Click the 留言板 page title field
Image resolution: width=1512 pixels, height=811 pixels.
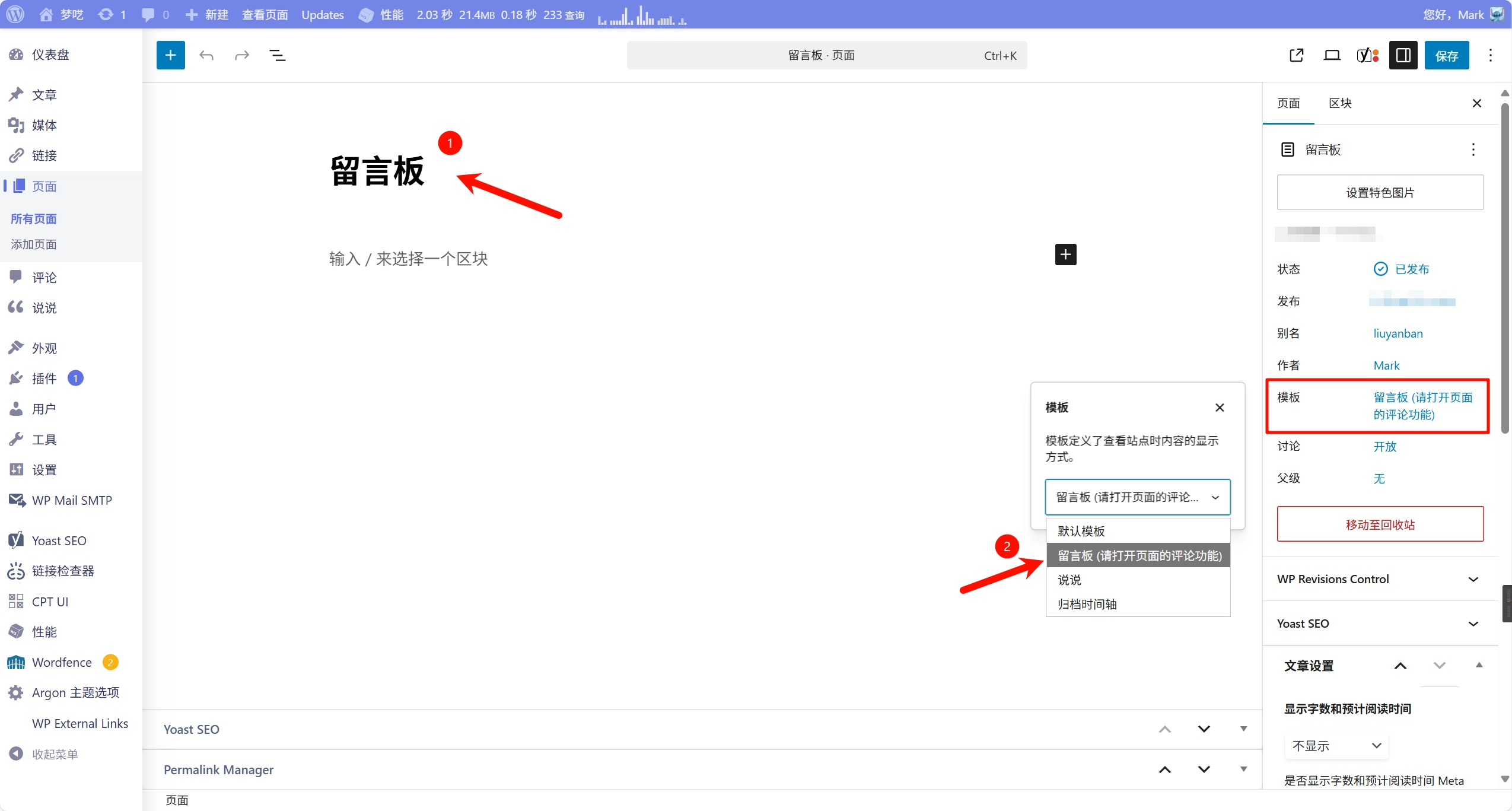pyautogui.click(x=377, y=171)
